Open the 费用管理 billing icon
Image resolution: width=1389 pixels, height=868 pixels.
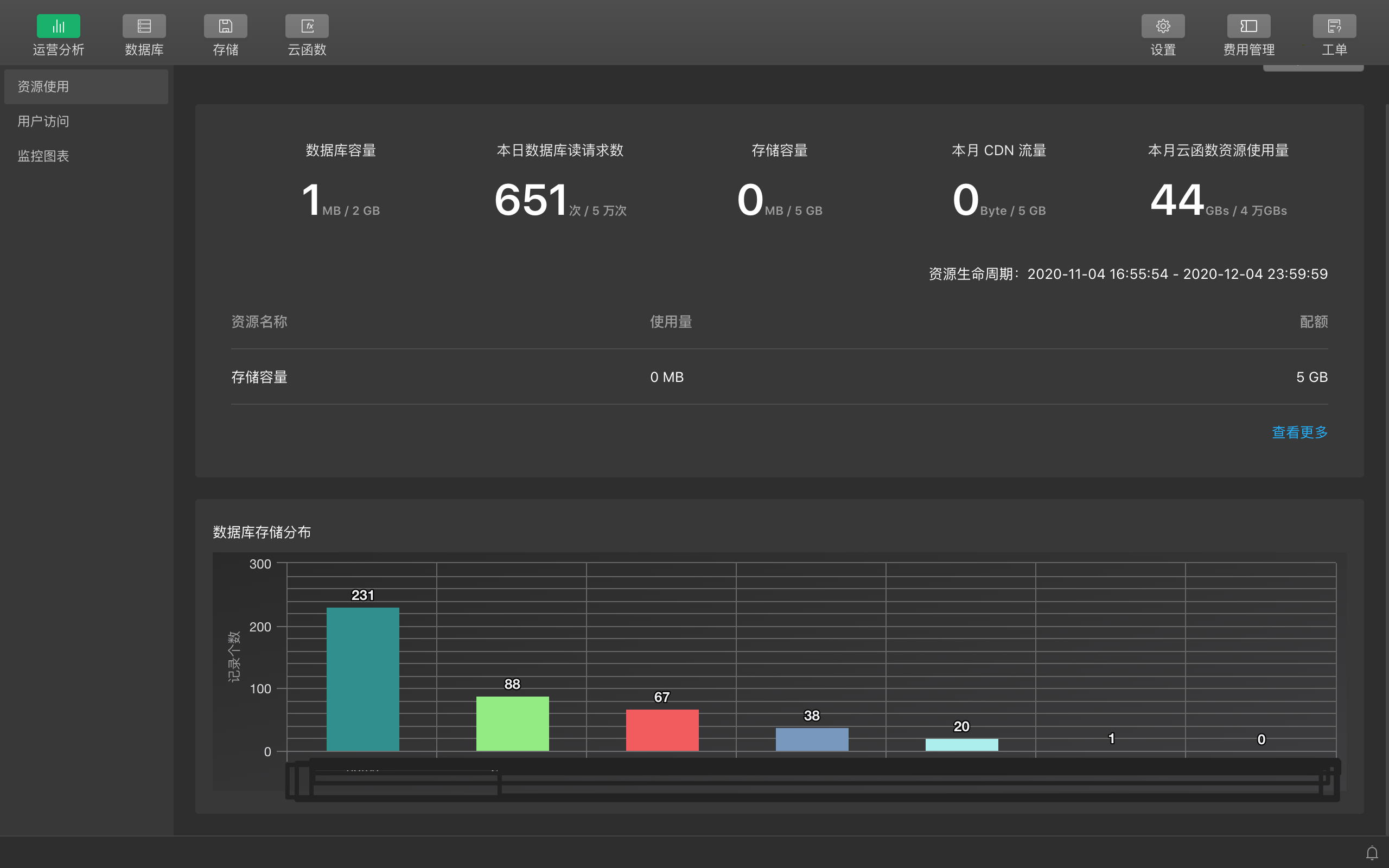[1248, 27]
